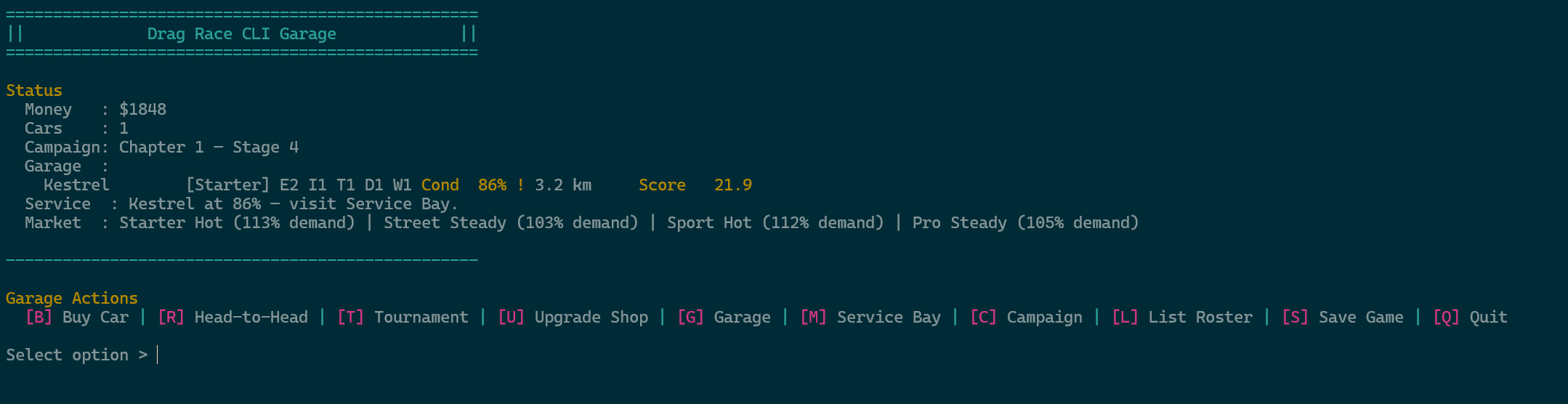Viewport: 1568px width, 404px height.
Task: Click the Campaign Chapter 1 Stage 4 text
Action: 209,148
